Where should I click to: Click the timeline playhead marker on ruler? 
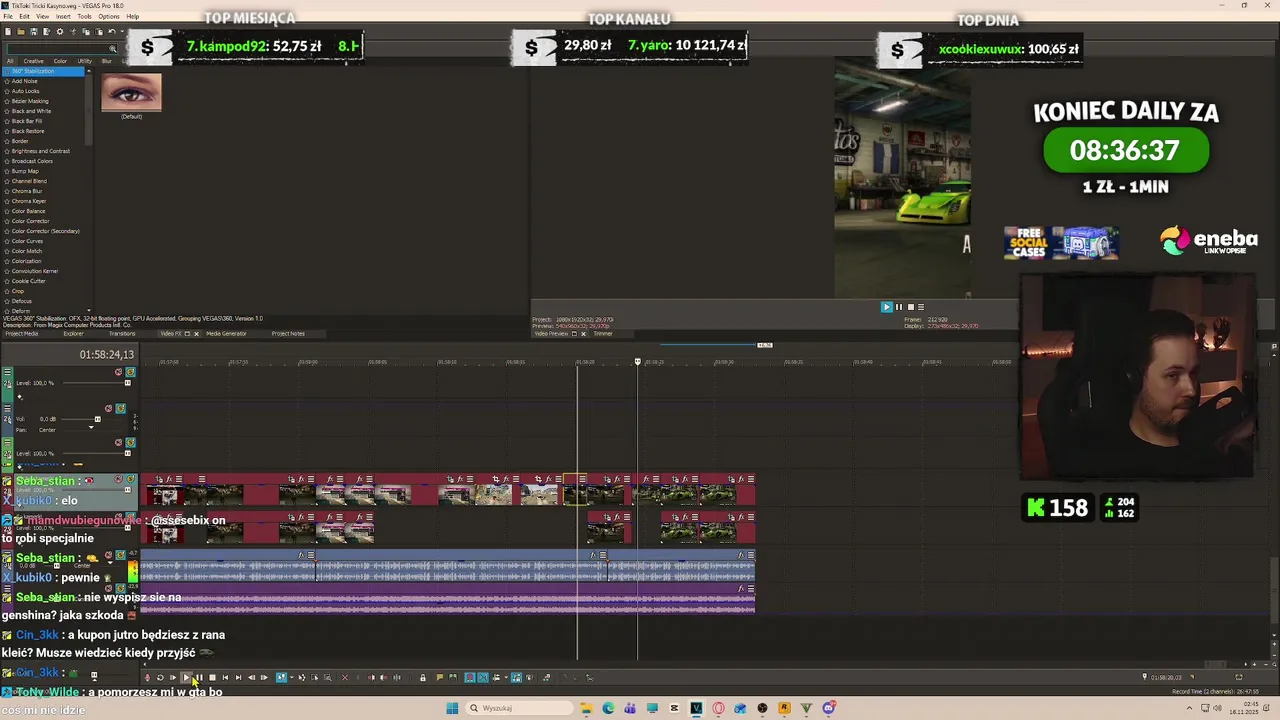click(x=637, y=361)
